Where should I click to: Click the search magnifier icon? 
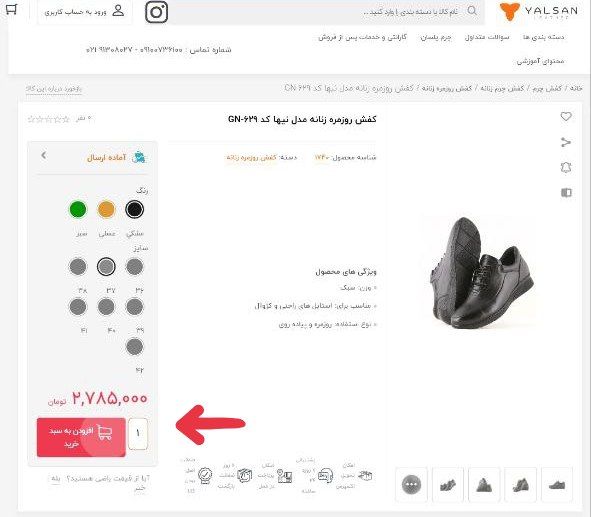472,11
